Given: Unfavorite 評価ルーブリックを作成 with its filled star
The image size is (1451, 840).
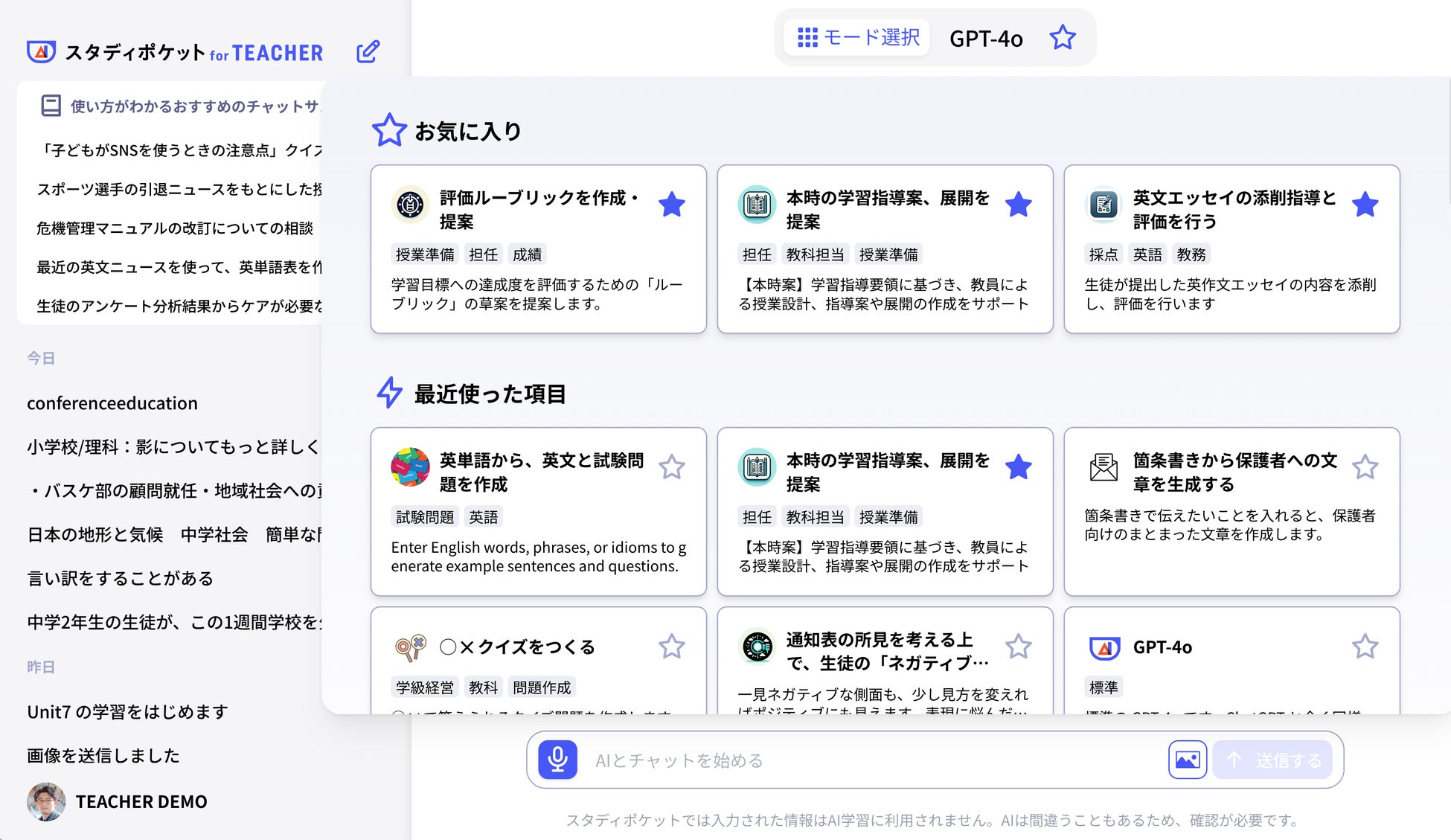Looking at the screenshot, I should coord(671,205).
